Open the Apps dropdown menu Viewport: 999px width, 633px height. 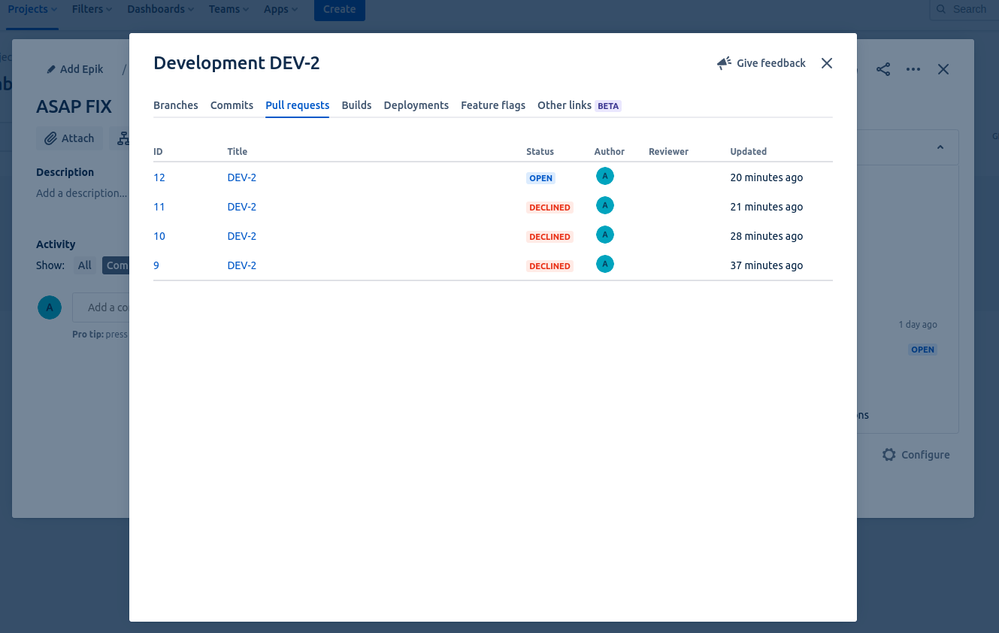(280, 9)
